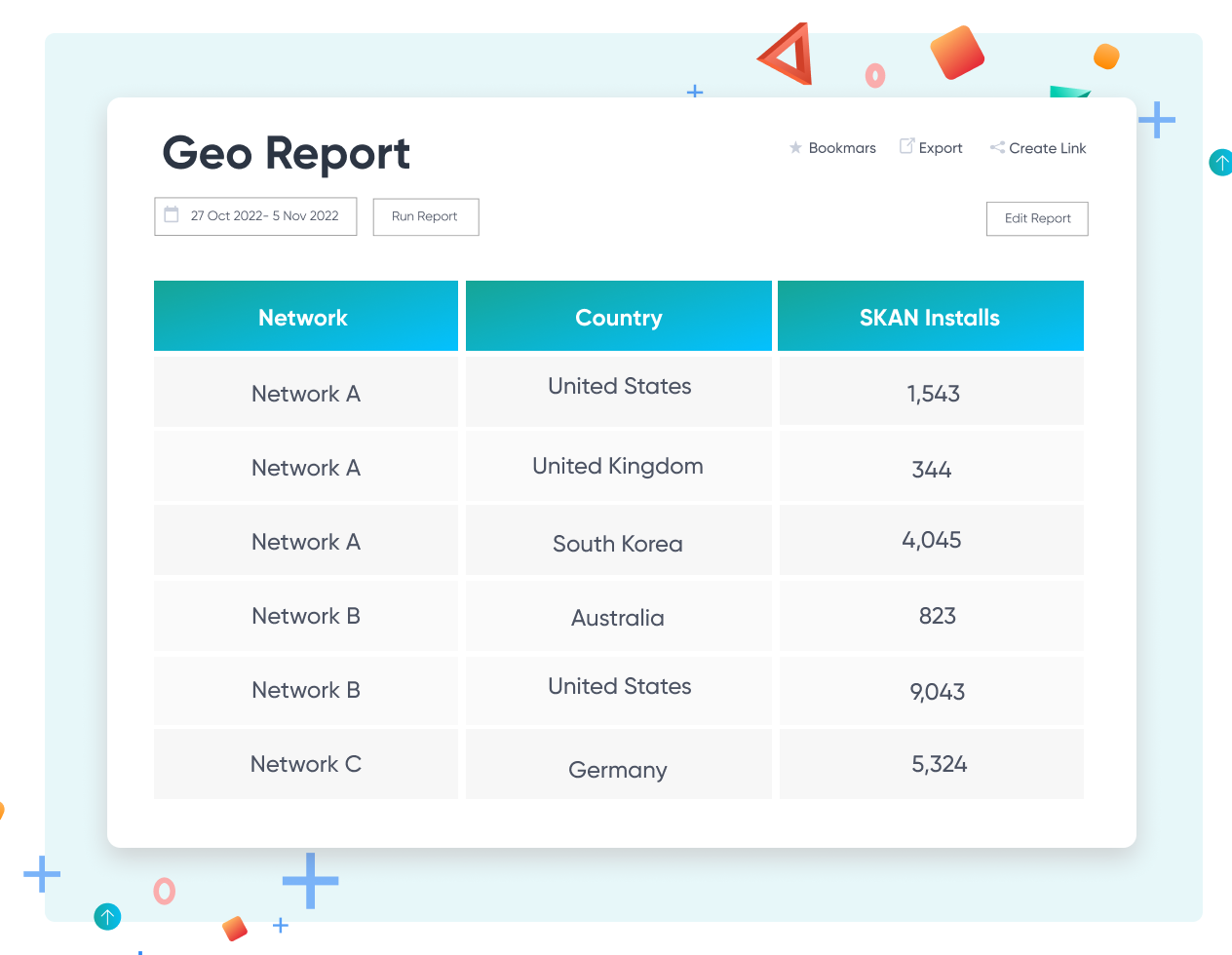Screen dimensions: 1232x955
Task: Click the Run Report button
Action: click(425, 216)
